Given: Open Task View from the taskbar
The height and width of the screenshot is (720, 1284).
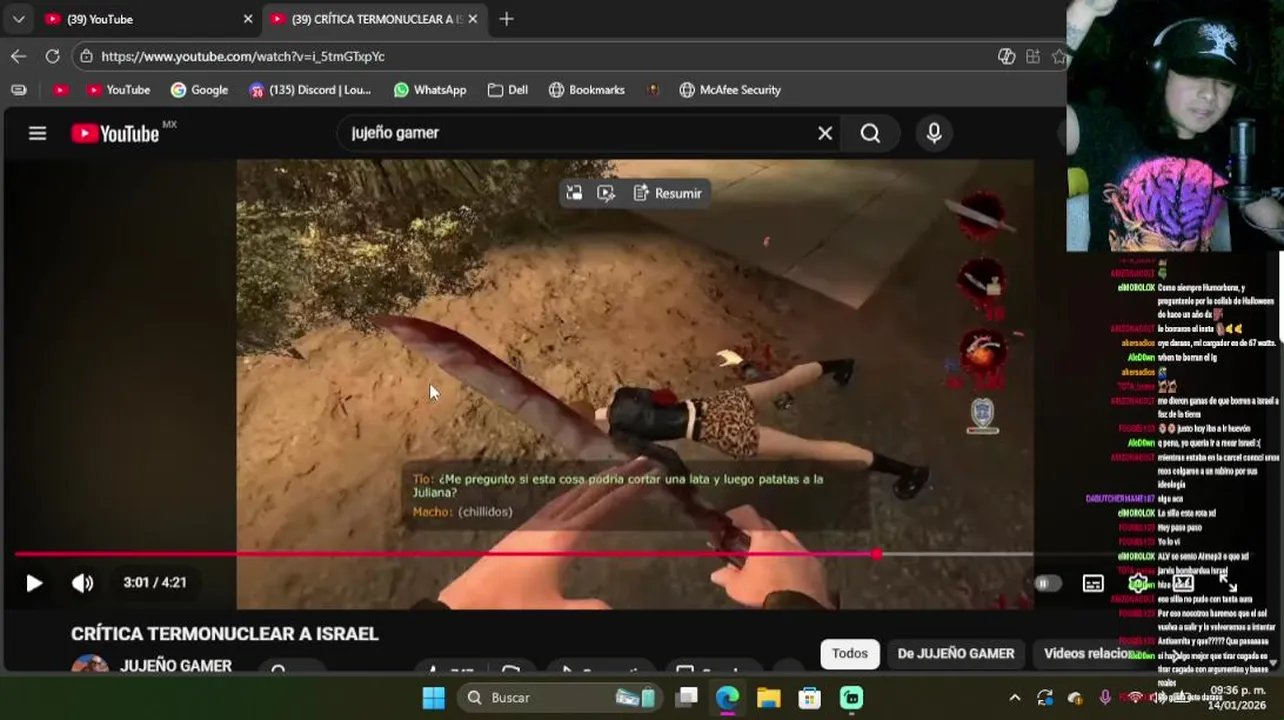Looking at the screenshot, I should 686,697.
